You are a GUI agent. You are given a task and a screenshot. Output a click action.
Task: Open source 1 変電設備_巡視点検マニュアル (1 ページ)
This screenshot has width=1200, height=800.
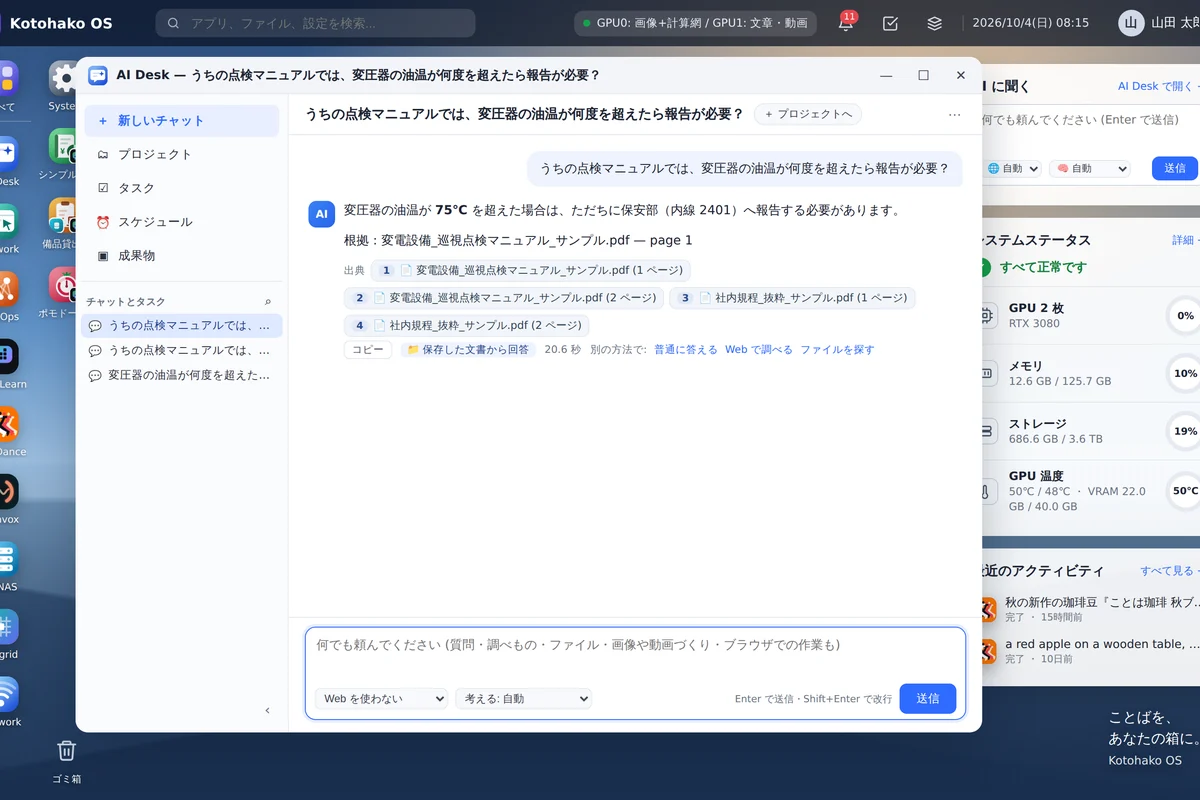531,270
